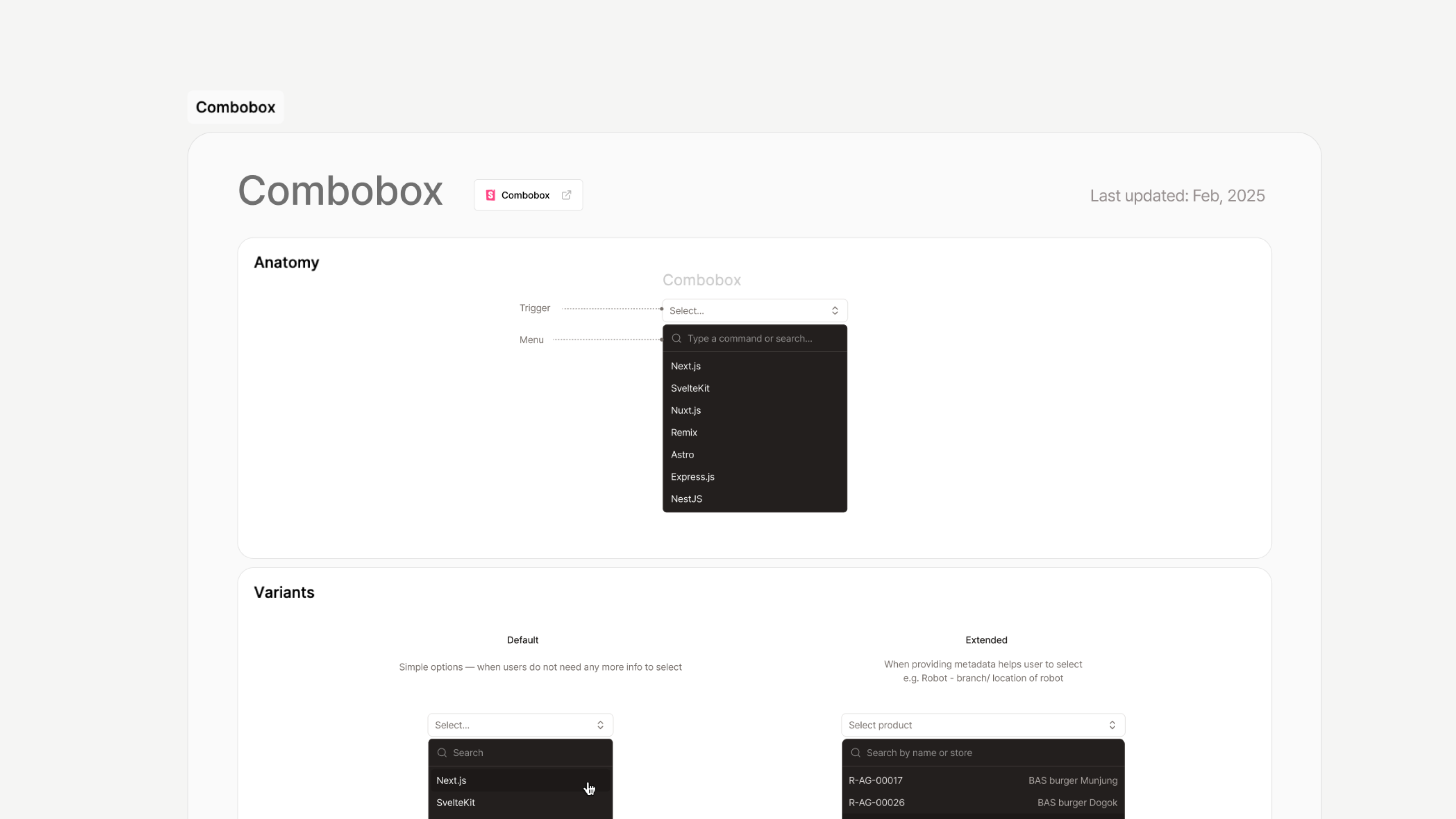Screen dimensions: 1456x819
Task: Pick SvelteKit in the Default variant list
Action: pyautogui.click(x=455, y=803)
